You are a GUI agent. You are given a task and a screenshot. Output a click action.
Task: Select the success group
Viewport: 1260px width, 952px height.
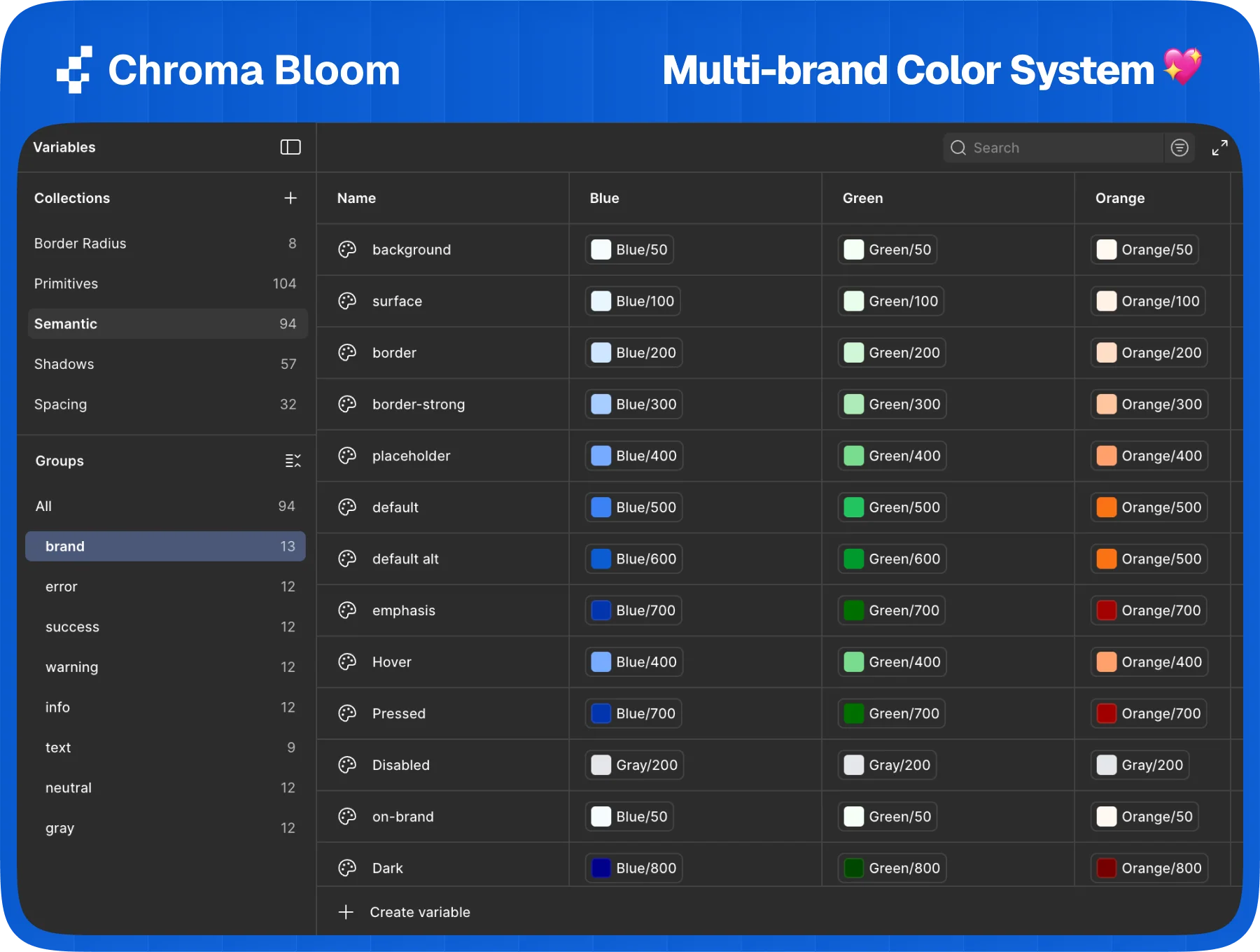pyautogui.click(x=165, y=627)
